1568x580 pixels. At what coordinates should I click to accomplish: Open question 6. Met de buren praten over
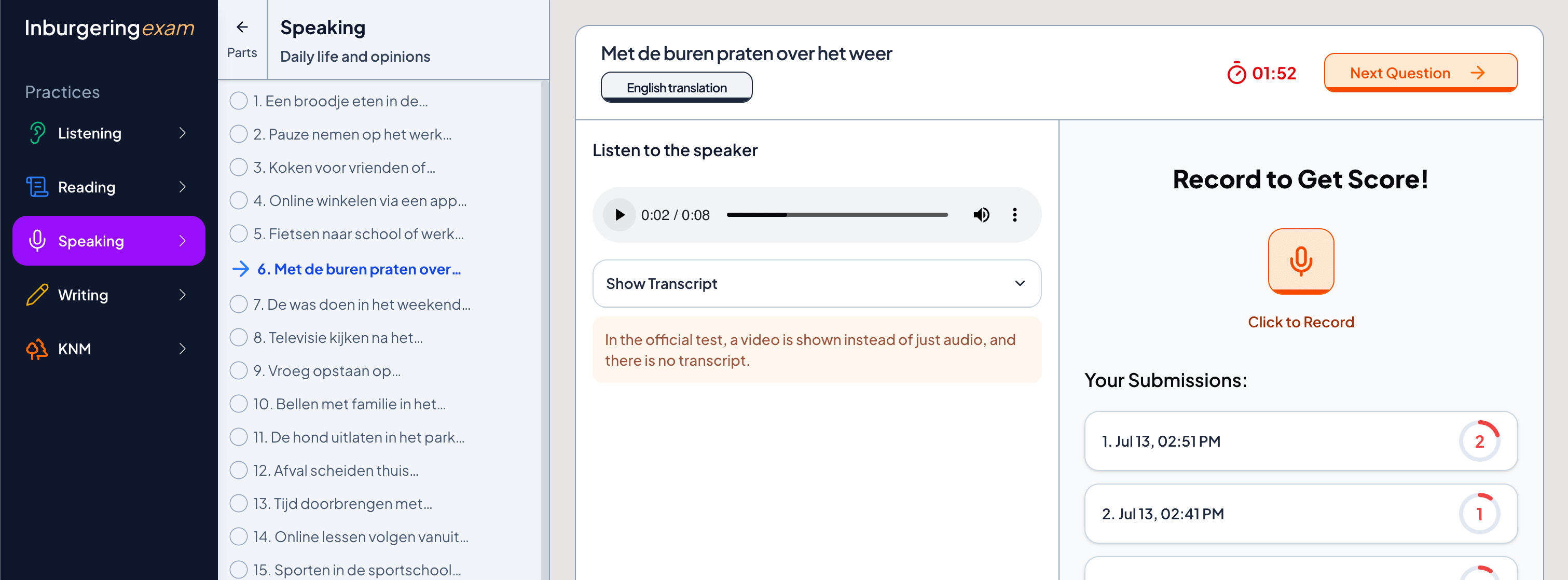point(359,269)
